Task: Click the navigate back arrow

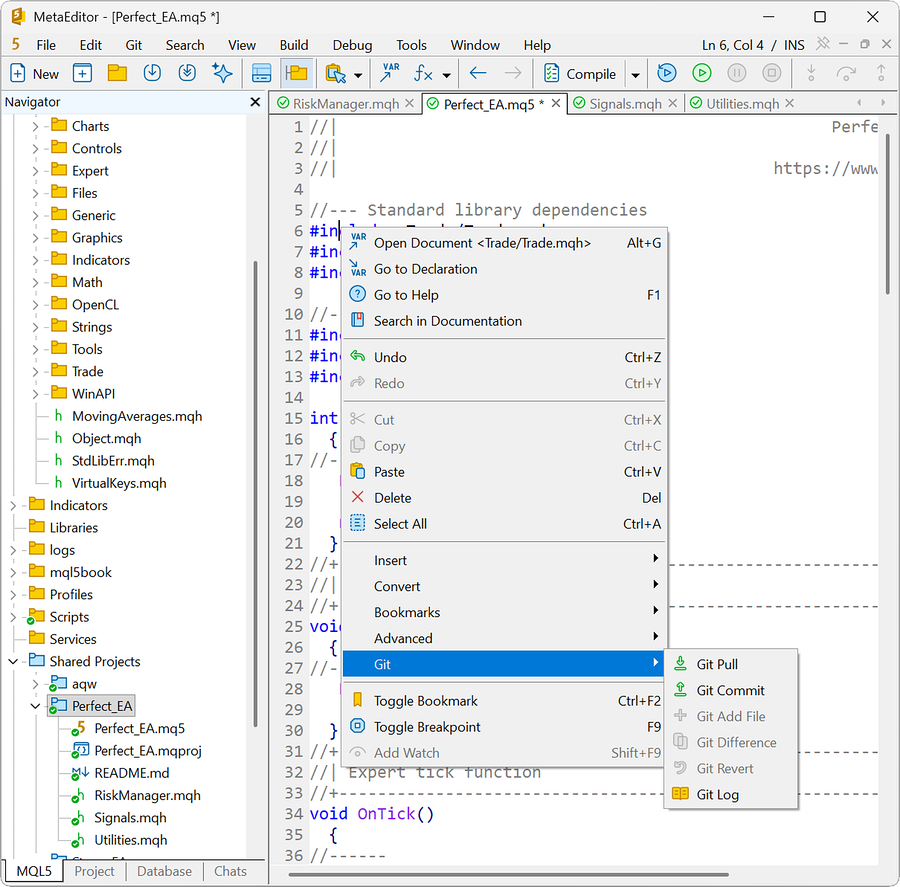Action: click(x=478, y=73)
